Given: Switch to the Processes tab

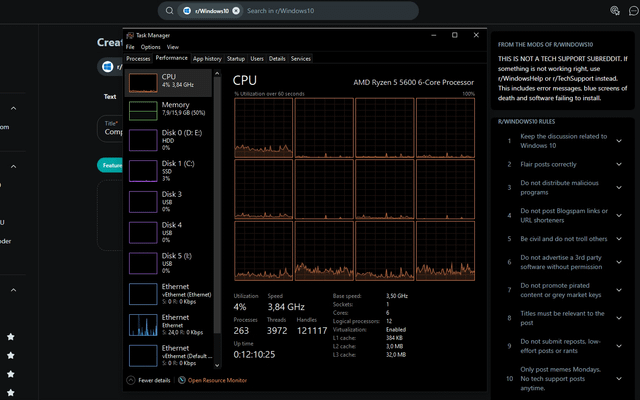Looking at the screenshot, I should click(138, 59).
